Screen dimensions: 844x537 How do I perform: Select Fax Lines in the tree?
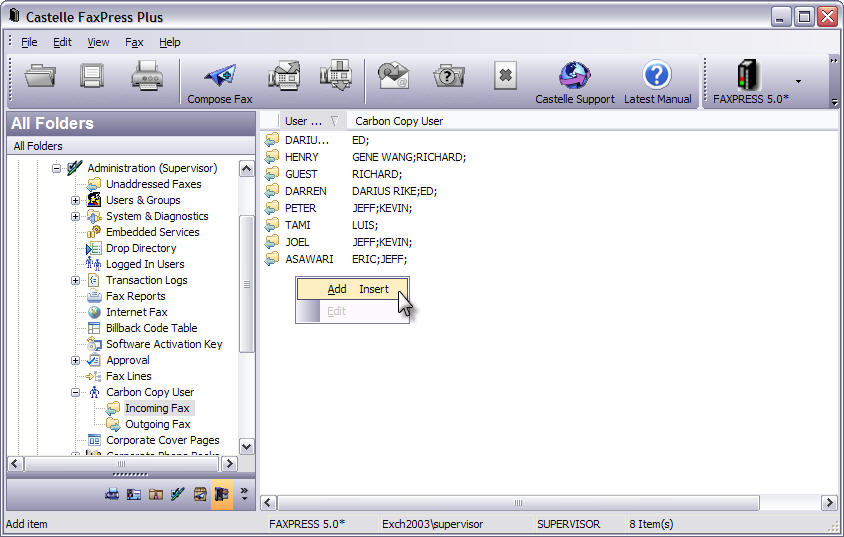click(129, 376)
